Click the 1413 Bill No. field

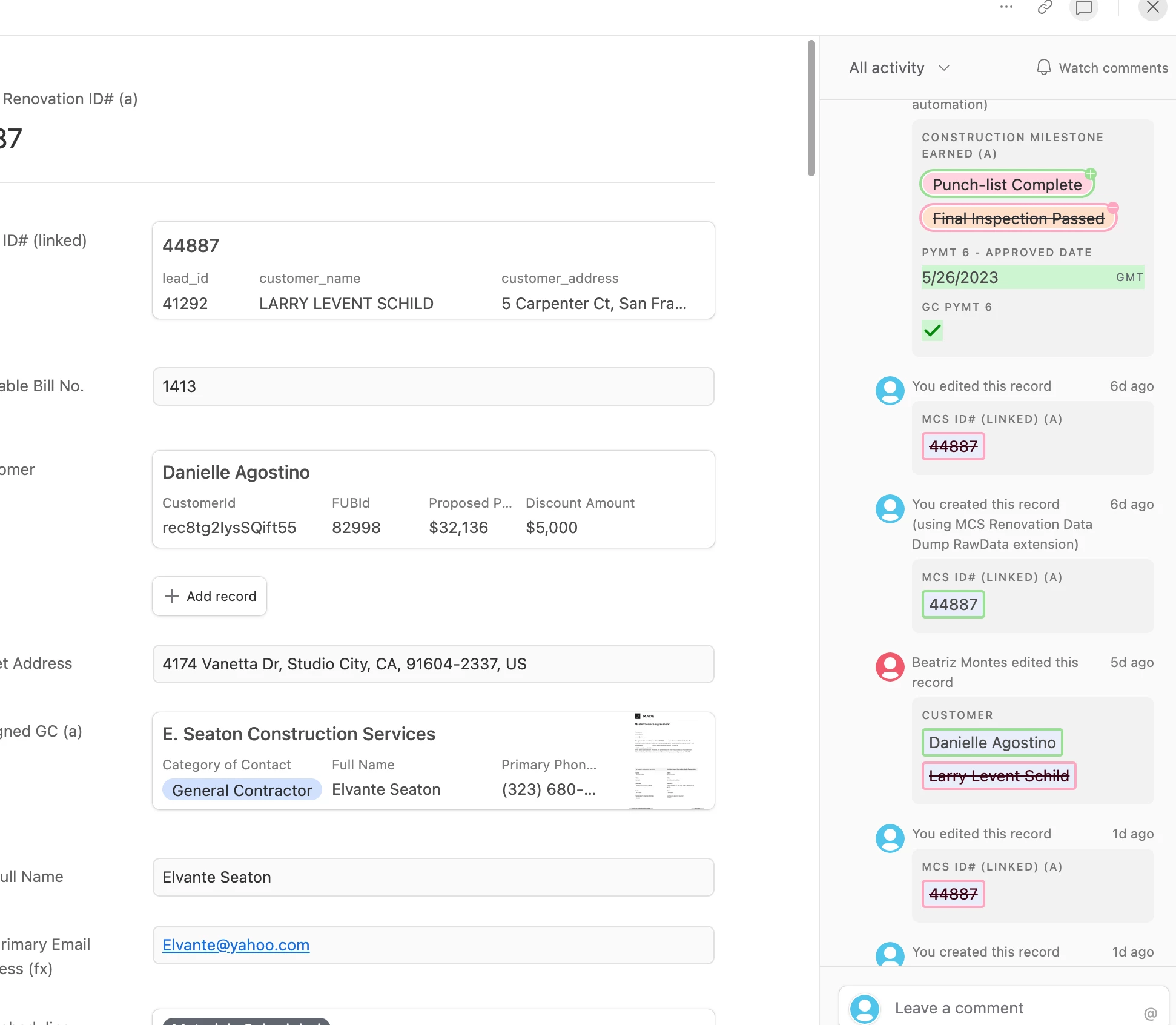433,386
